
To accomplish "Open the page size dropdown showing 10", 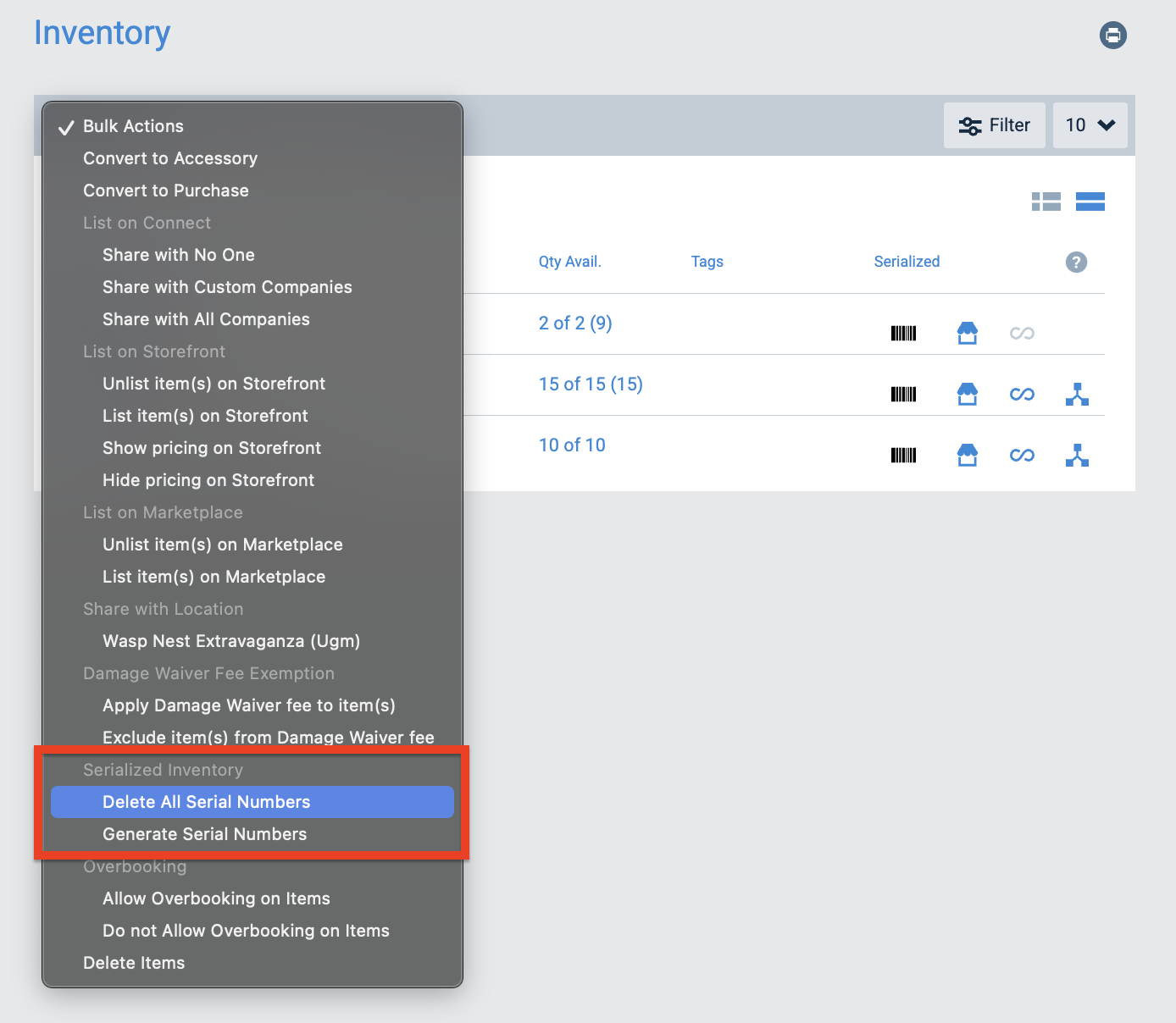I will (1090, 124).
